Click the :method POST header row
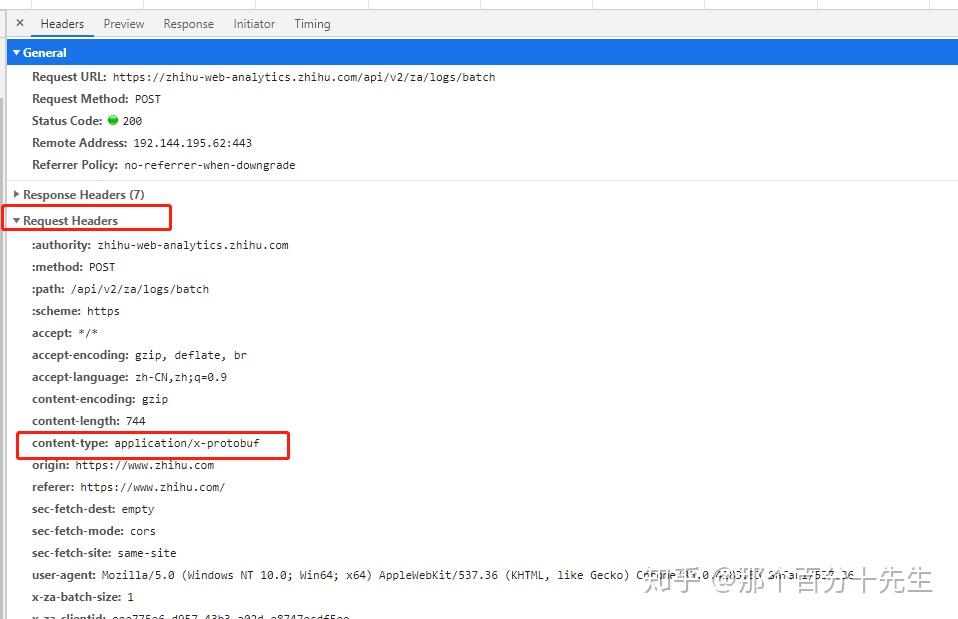Screen dimensions: 958x619 [73, 267]
